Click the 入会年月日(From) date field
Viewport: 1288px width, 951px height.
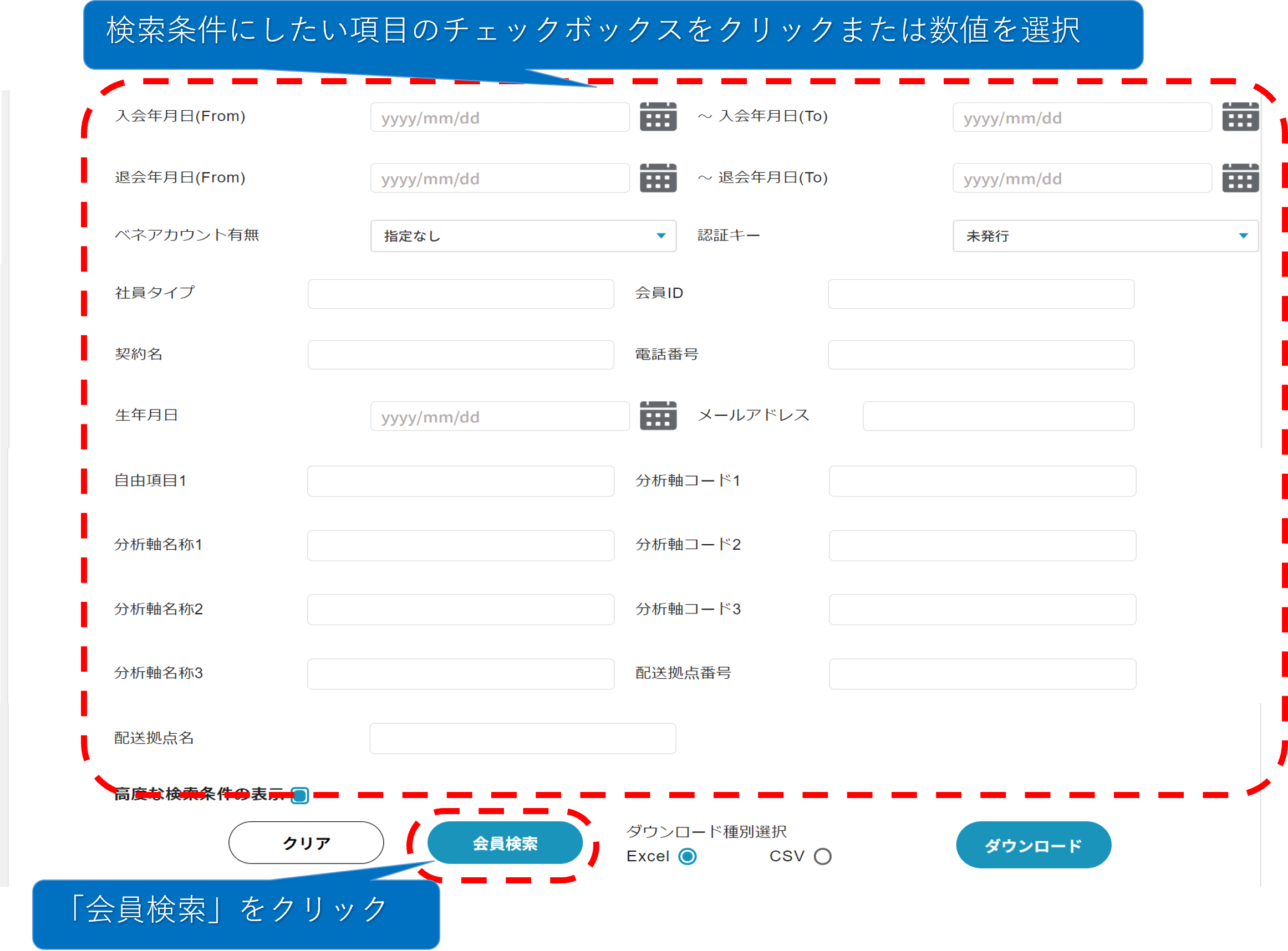tap(499, 117)
